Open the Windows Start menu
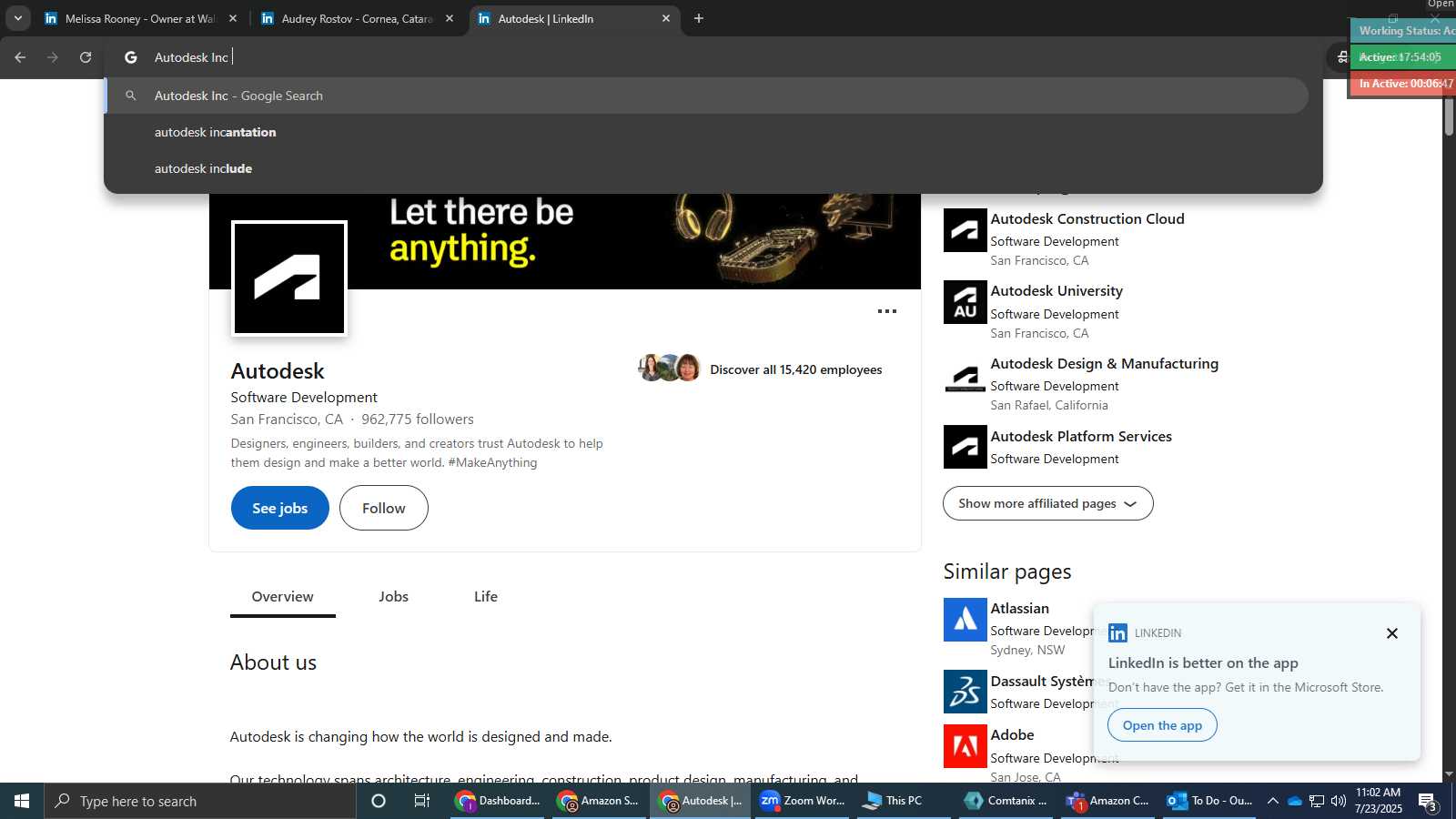The image size is (1456, 819). (22, 801)
